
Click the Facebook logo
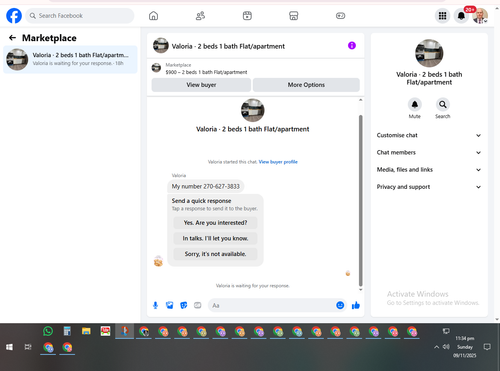tap(14, 16)
